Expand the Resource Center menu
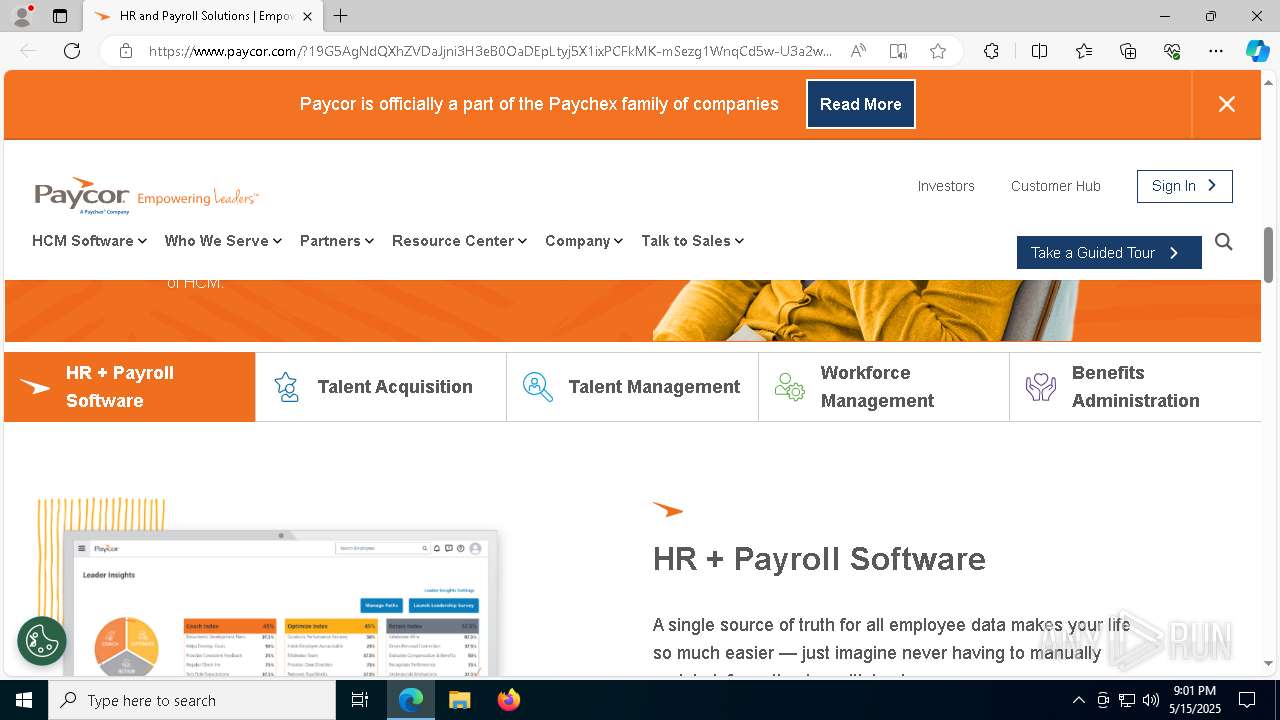The width and height of the screenshot is (1280, 720). [x=459, y=241]
